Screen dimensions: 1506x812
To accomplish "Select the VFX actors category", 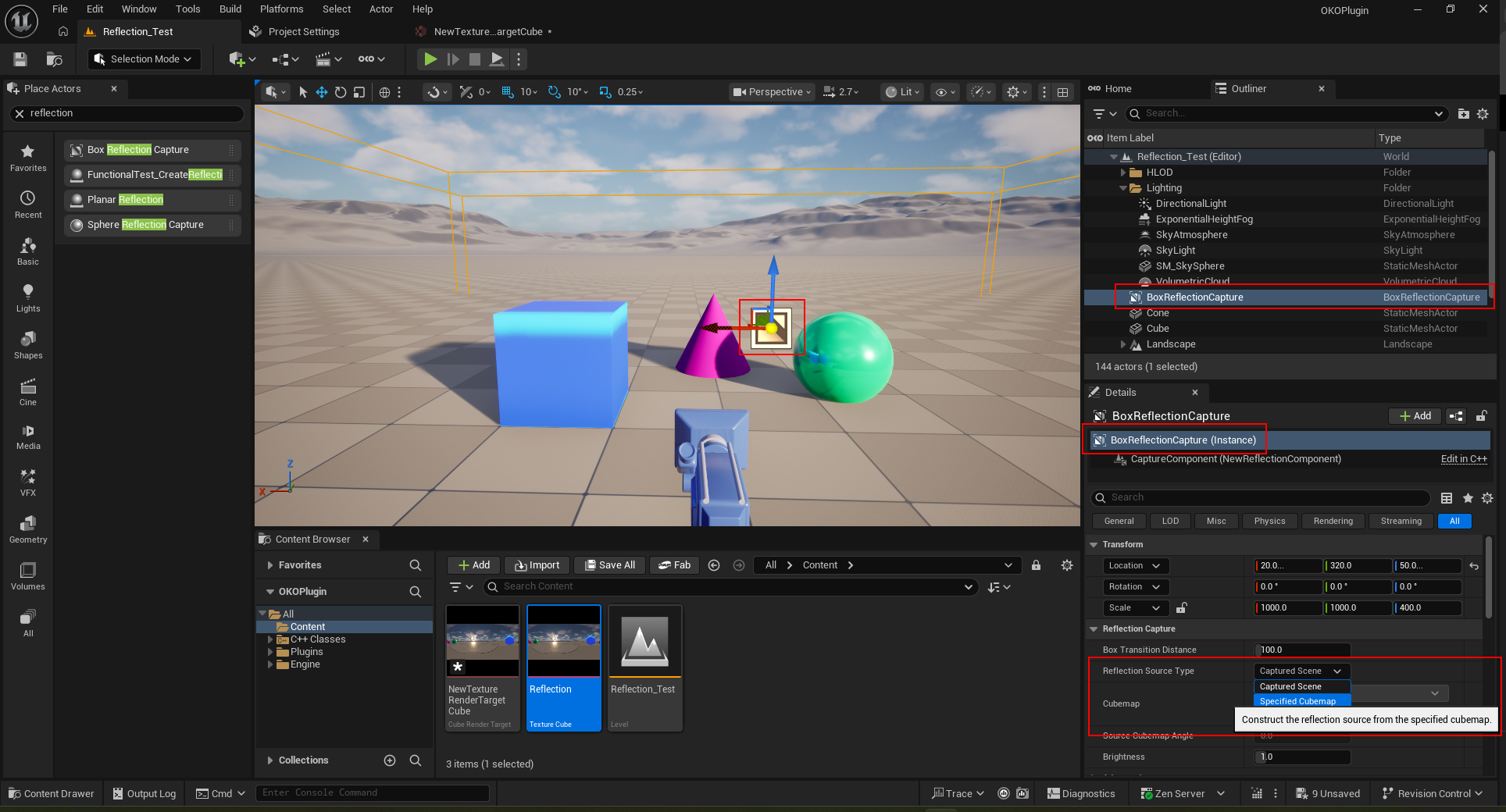I will click(x=28, y=483).
